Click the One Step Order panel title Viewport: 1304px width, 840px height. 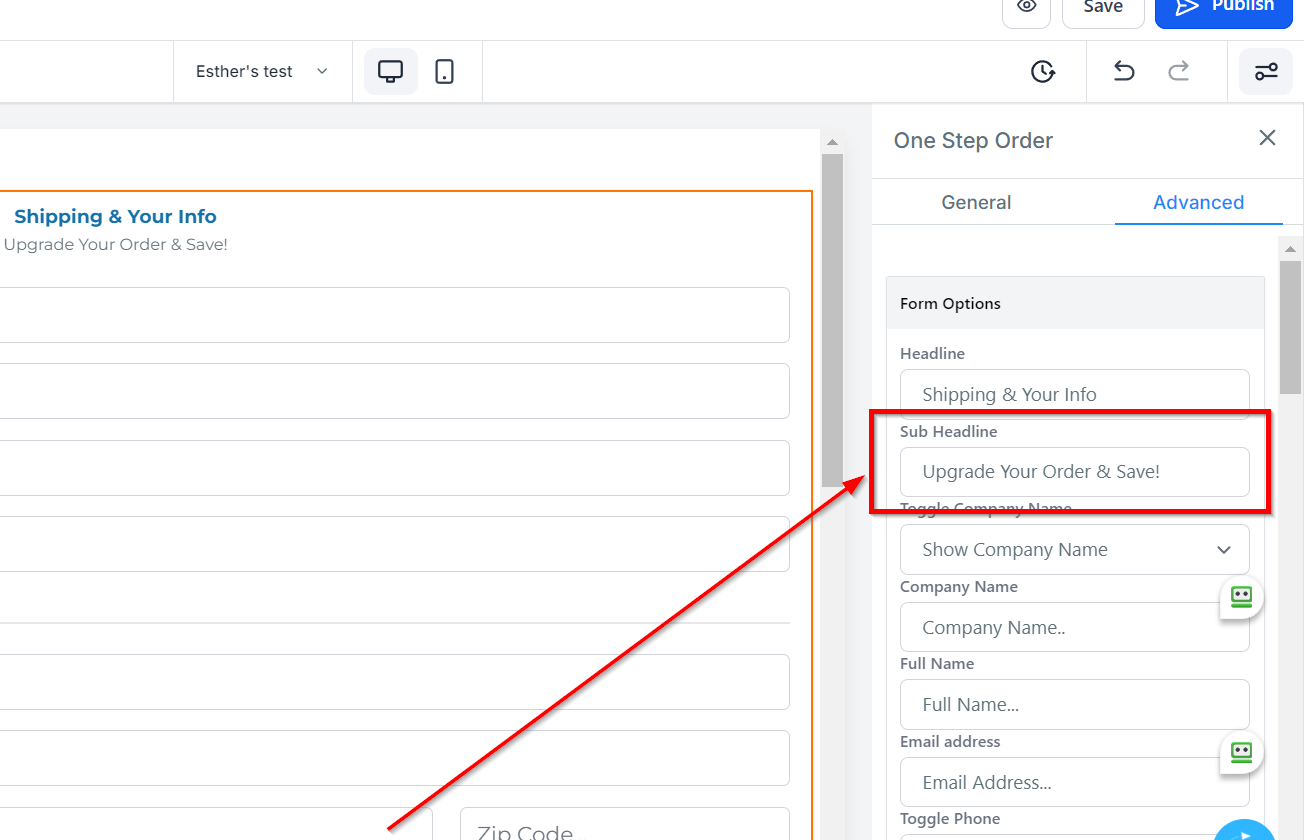(x=973, y=141)
